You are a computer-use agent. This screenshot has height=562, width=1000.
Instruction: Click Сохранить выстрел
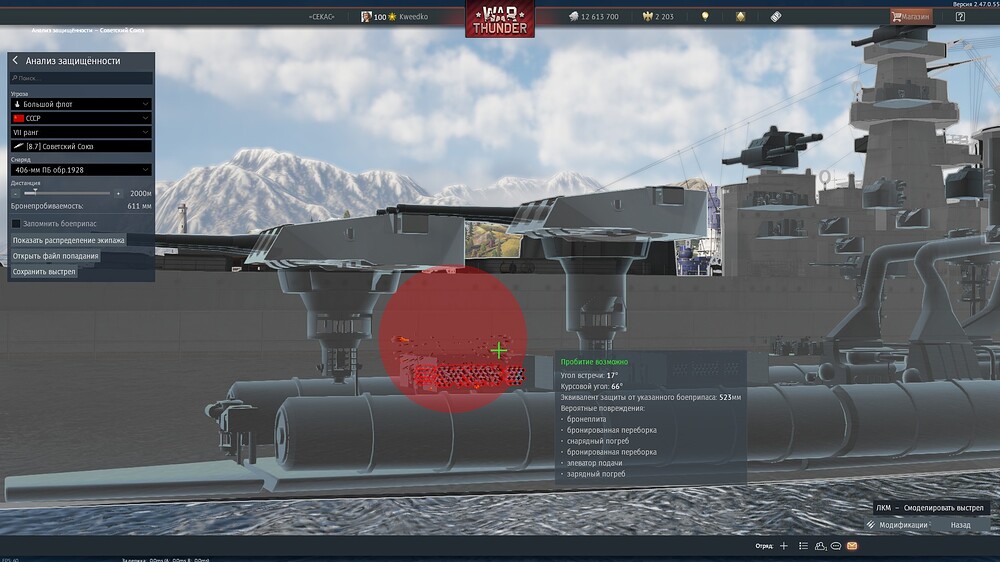point(44,272)
